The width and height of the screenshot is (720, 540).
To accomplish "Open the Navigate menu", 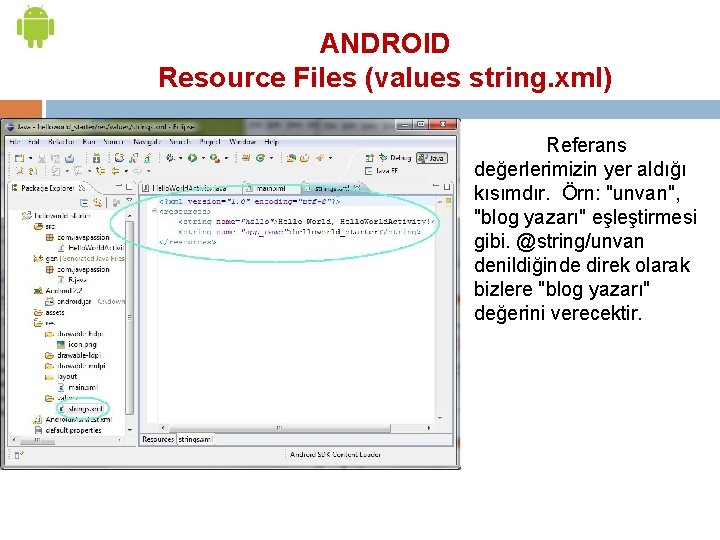I will click(x=147, y=142).
